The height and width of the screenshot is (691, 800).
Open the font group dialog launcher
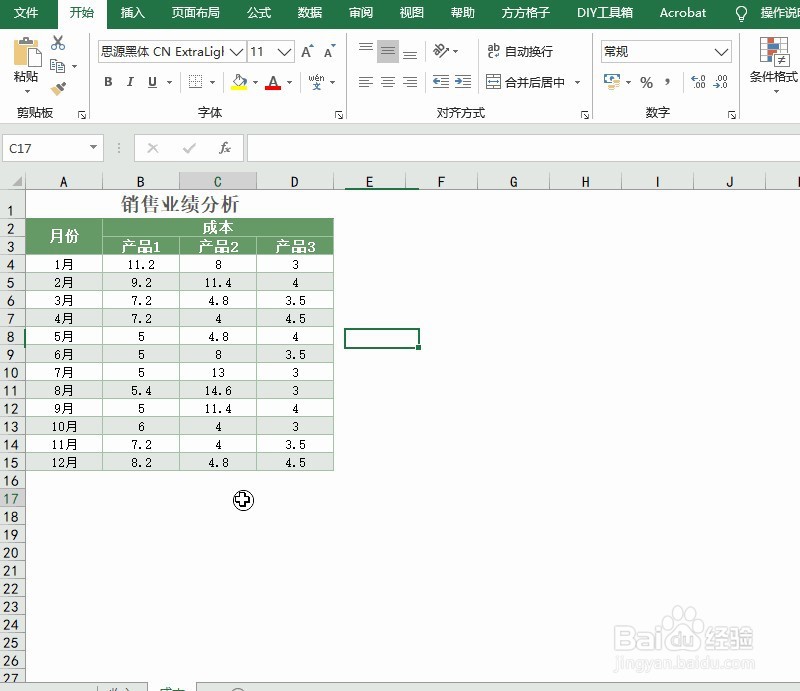point(339,115)
